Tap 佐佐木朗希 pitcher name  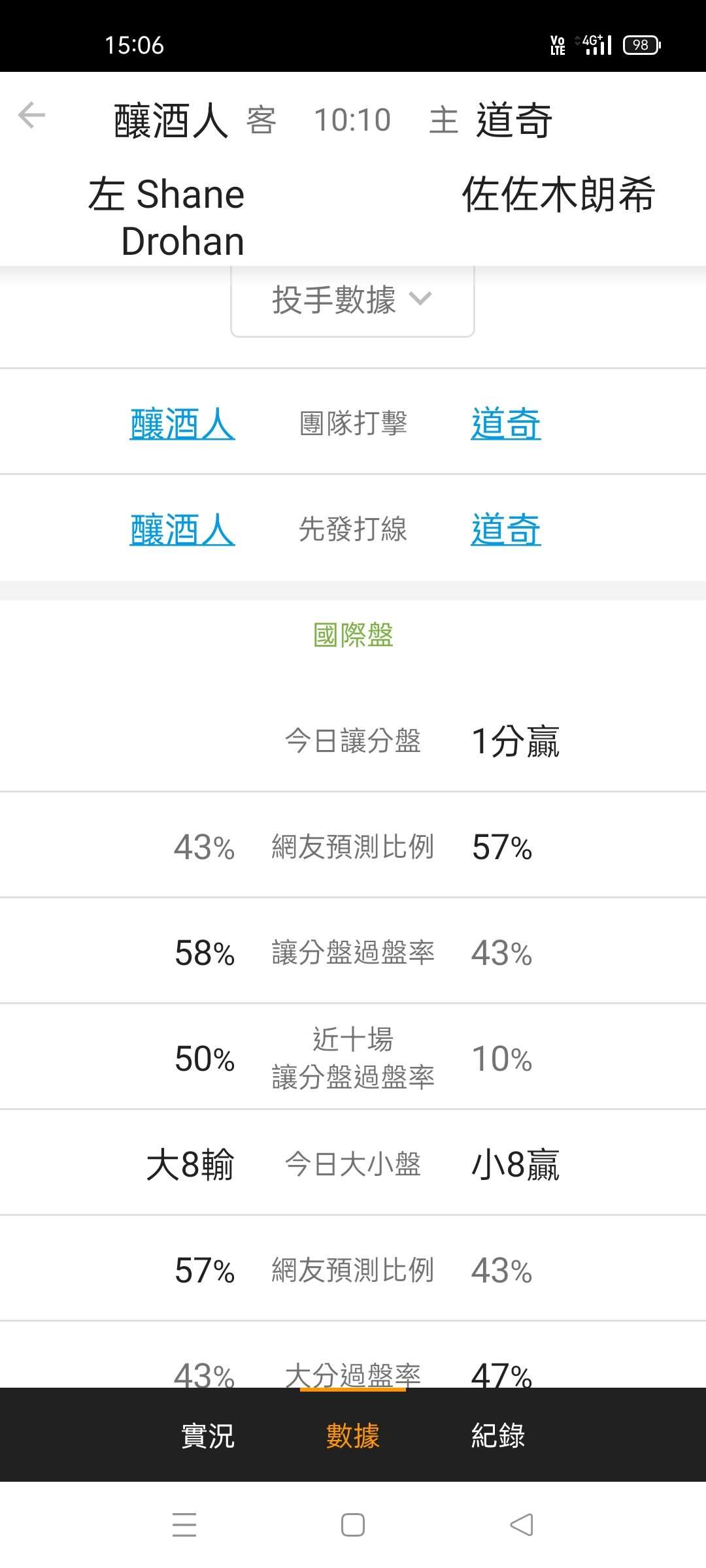(558, 194)
